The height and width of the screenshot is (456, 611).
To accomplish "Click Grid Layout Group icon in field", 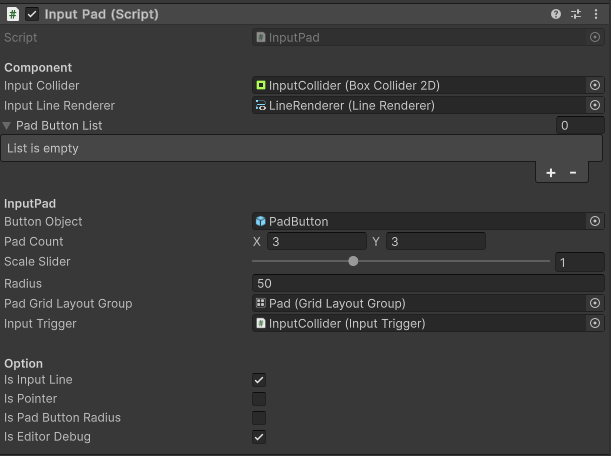I will click(x=261, y=303).
